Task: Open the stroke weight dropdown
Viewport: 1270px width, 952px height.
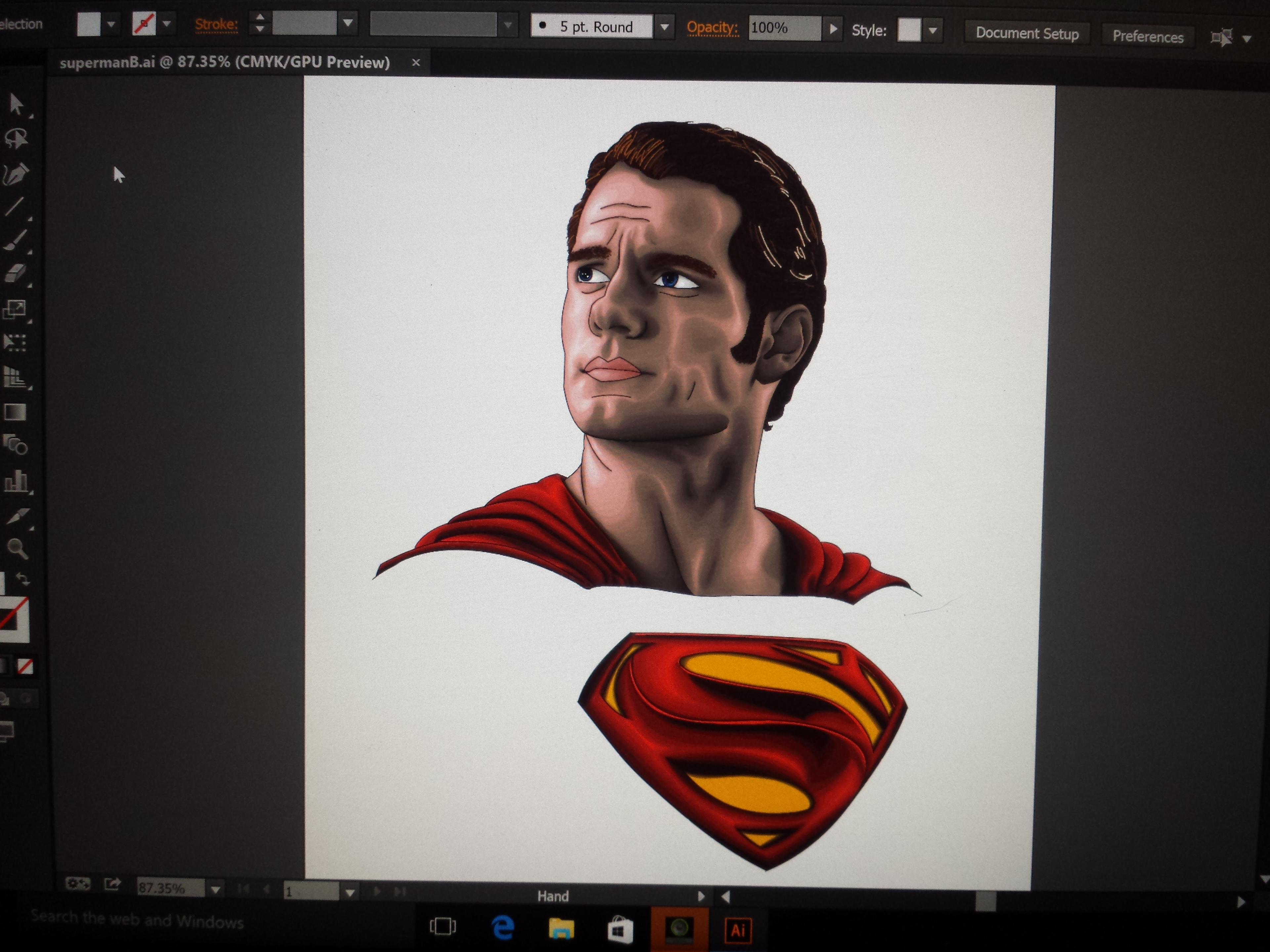Action: tap(348, 23)
